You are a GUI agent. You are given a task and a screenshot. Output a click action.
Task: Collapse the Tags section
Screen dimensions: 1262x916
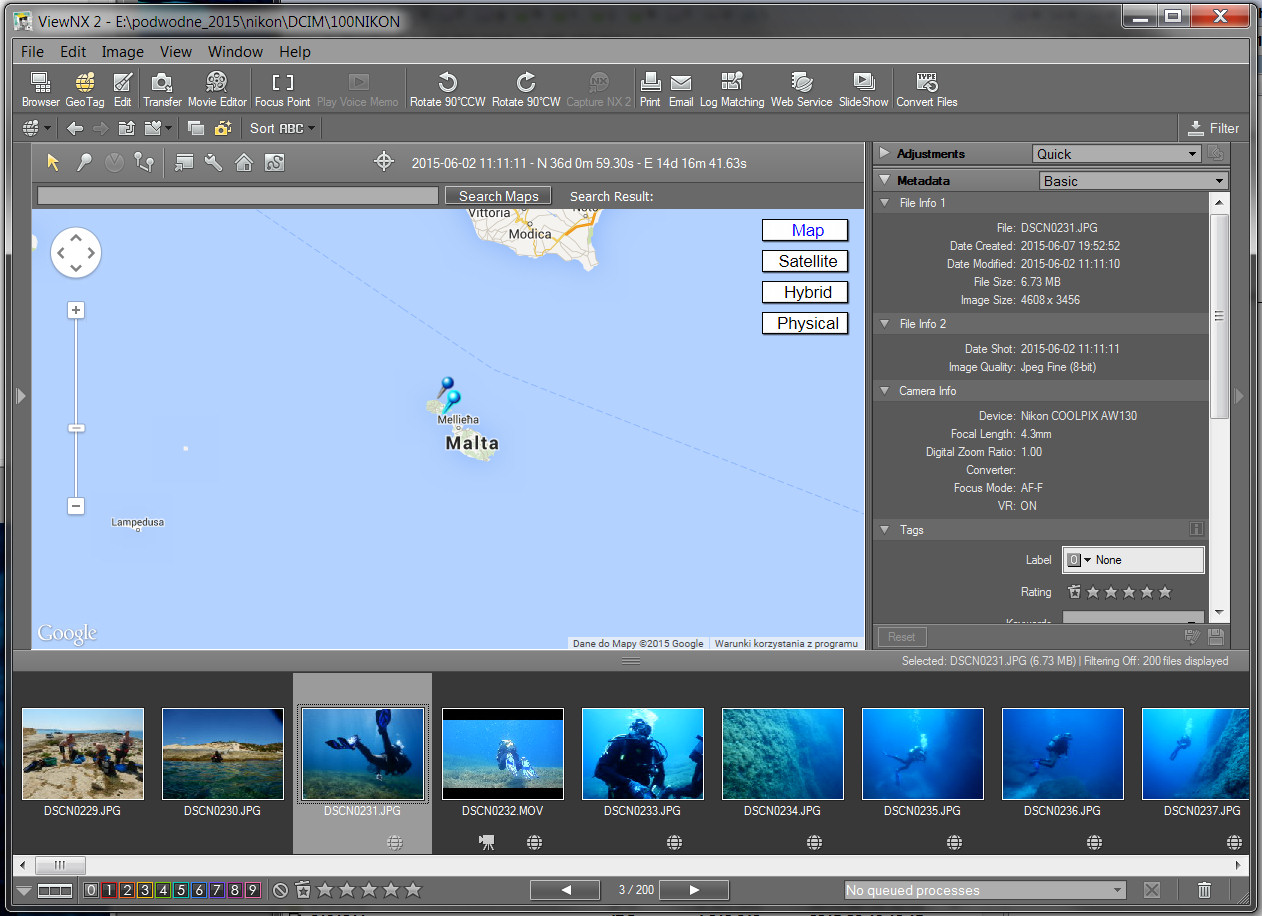(x=884, y=530)
